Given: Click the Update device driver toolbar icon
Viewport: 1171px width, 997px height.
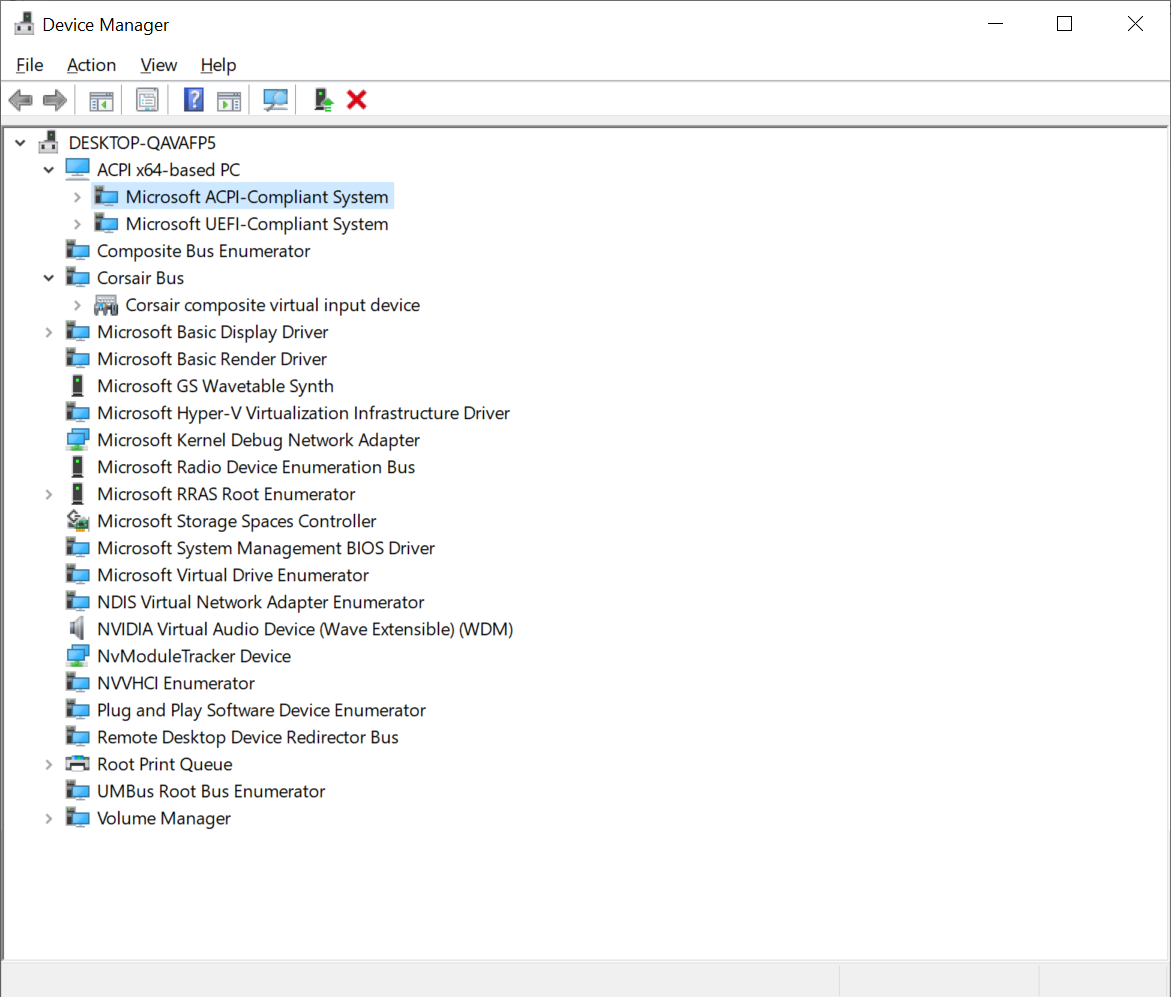Looking at the screenshot, I should [x=323, y=100].
